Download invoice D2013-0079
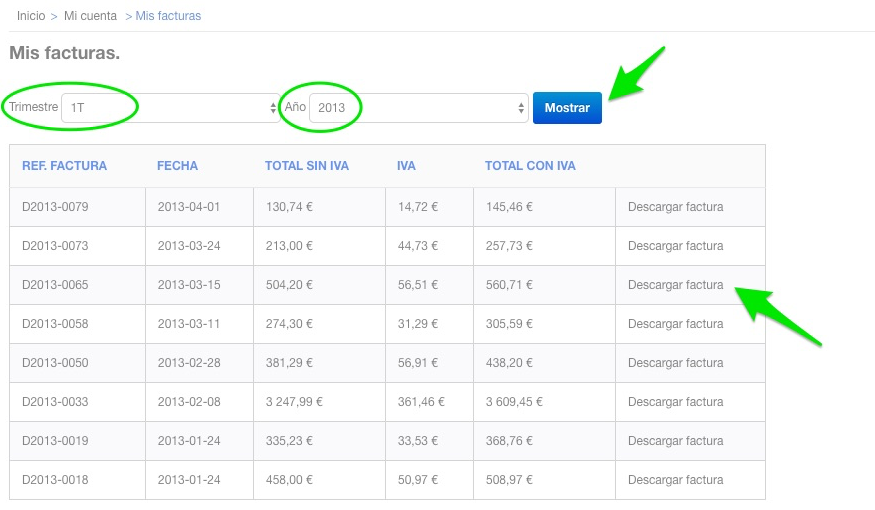Screen dimensions: 875x510 click(x=675, y=207)
